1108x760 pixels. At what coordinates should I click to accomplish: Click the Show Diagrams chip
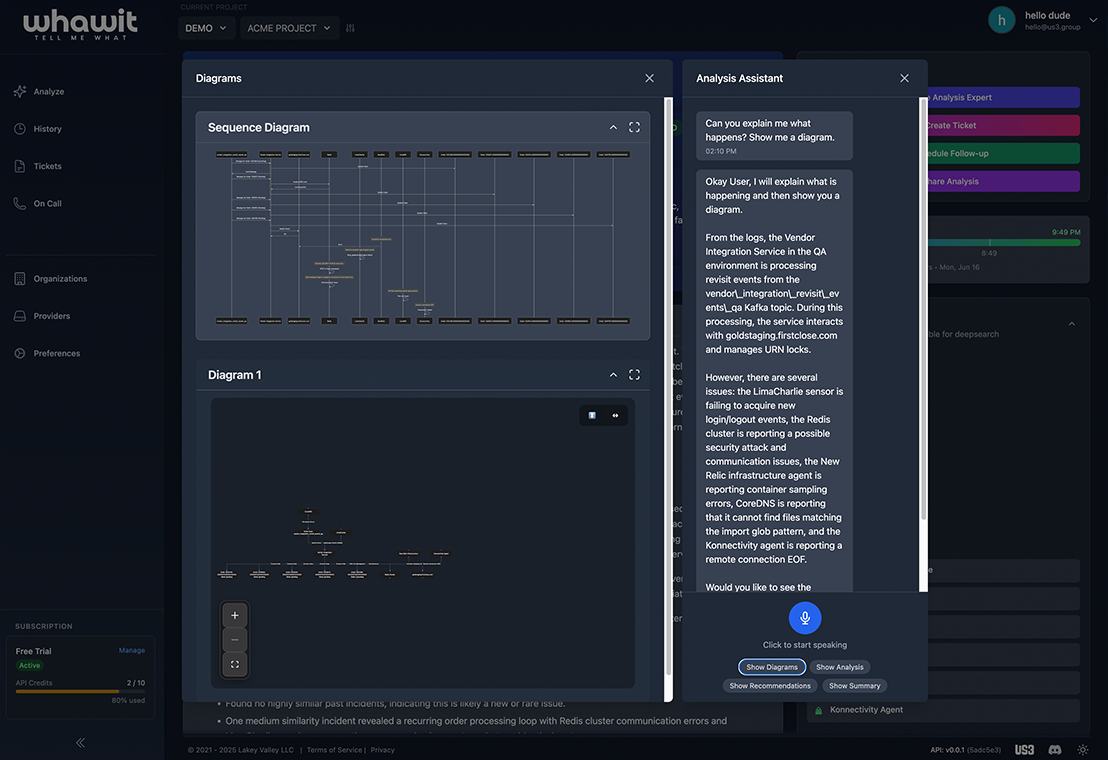(x=772, y=667)
